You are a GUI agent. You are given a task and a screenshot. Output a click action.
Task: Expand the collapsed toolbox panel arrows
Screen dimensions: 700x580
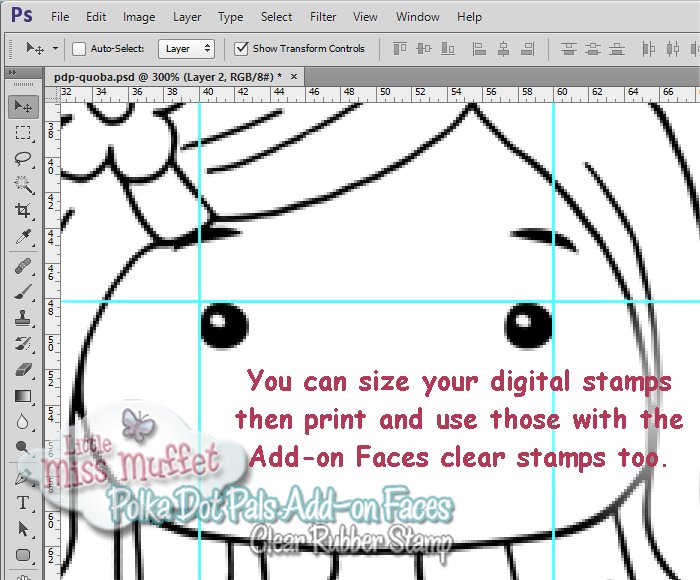tap(13, 73)
